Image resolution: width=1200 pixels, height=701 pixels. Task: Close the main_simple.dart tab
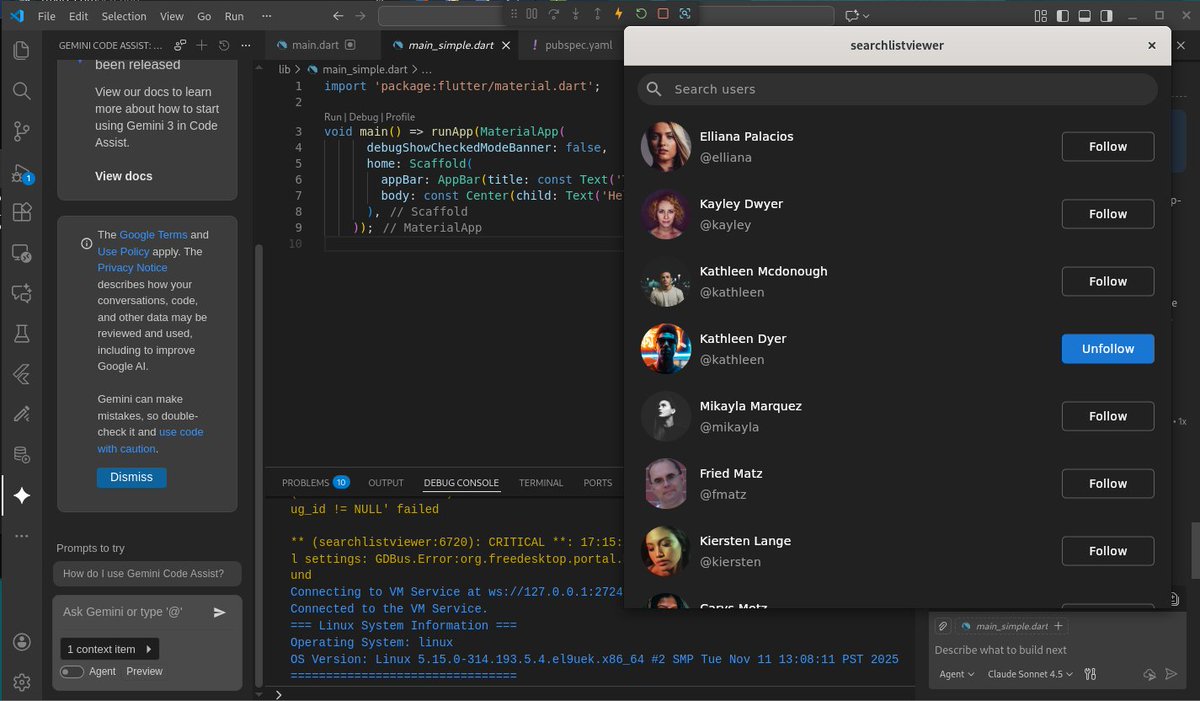(x=506, y=45)
